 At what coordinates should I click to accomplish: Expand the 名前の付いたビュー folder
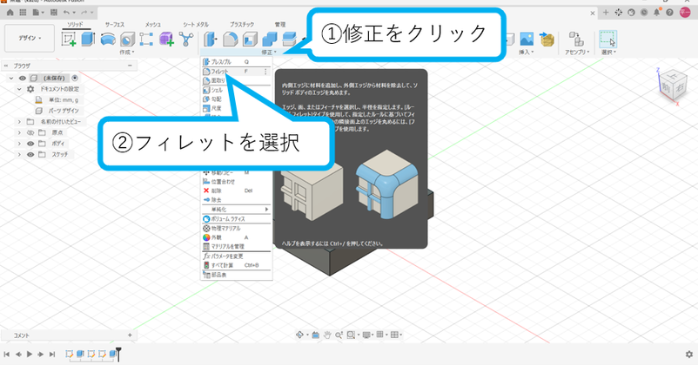pyautogui.click(x=19, y=122)
